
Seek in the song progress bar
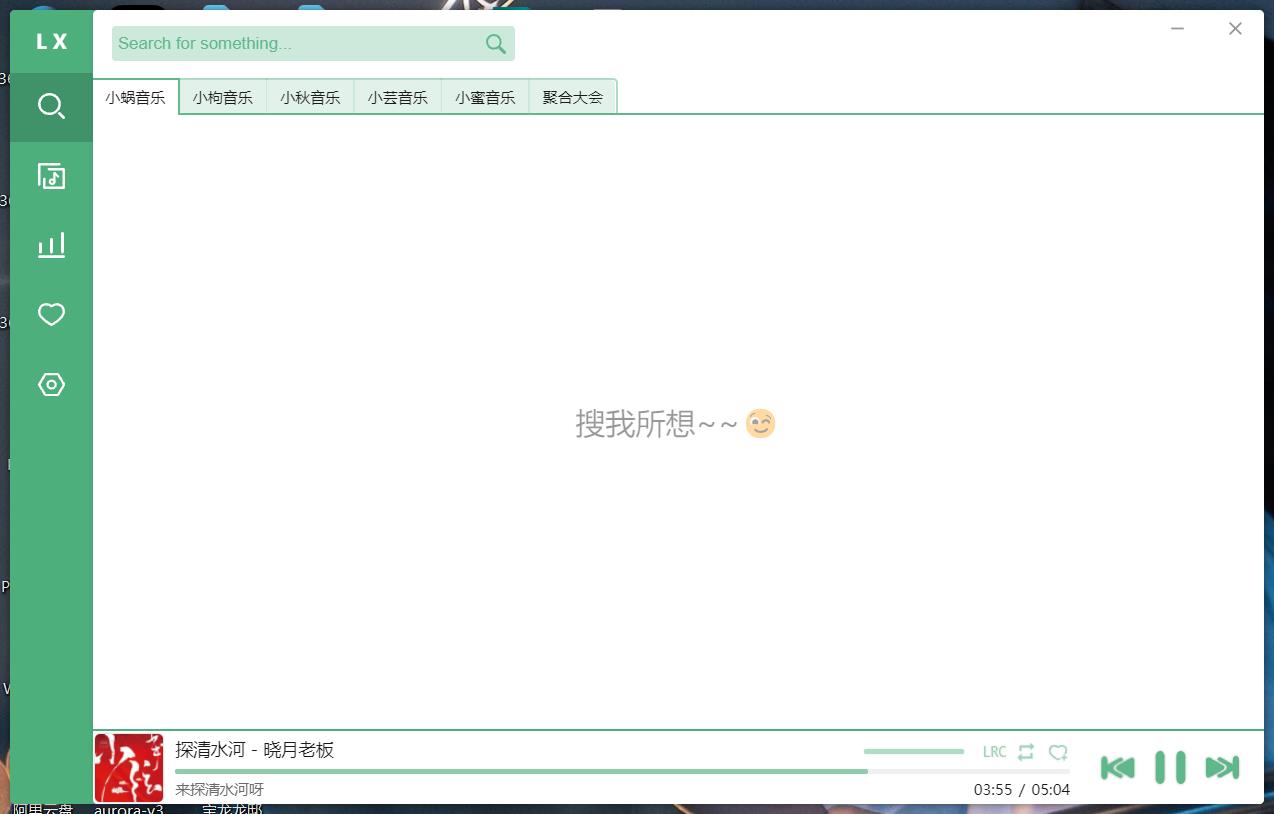click(622, 771)
